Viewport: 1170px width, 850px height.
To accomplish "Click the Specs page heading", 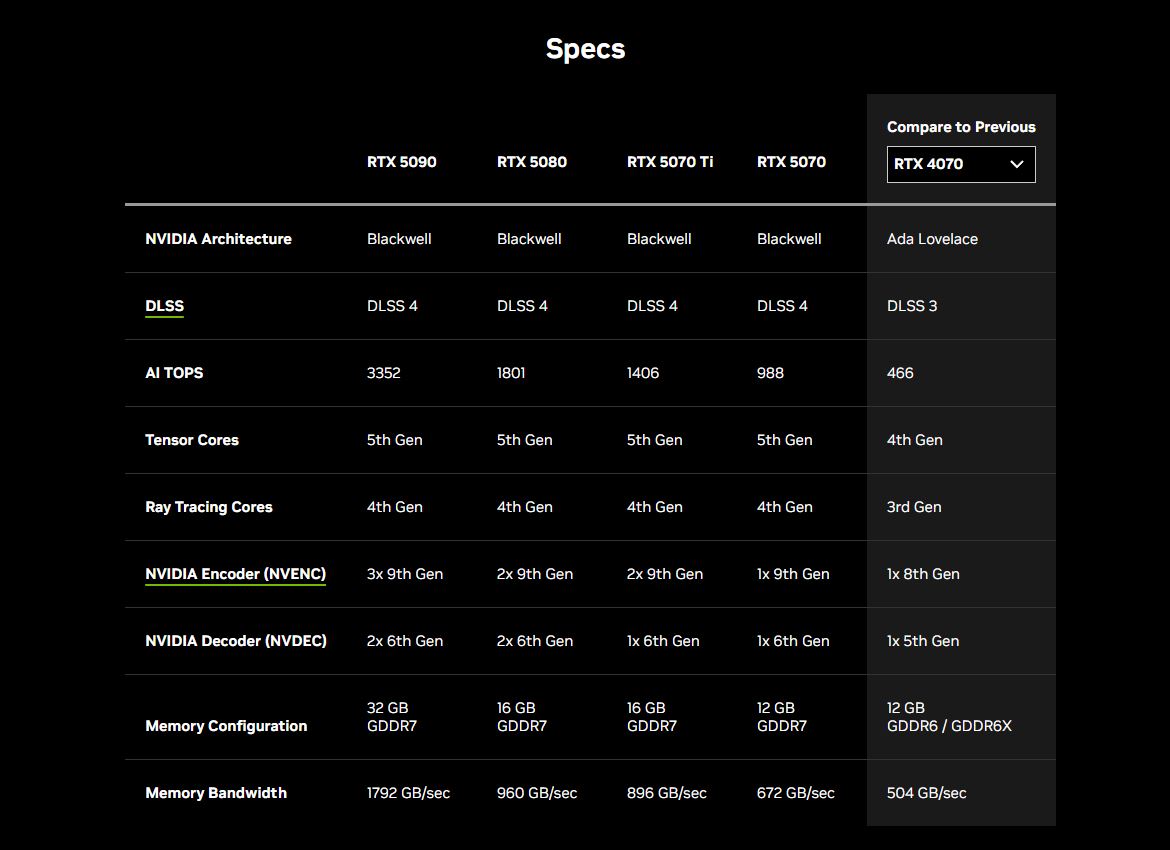I will [585, 49].
